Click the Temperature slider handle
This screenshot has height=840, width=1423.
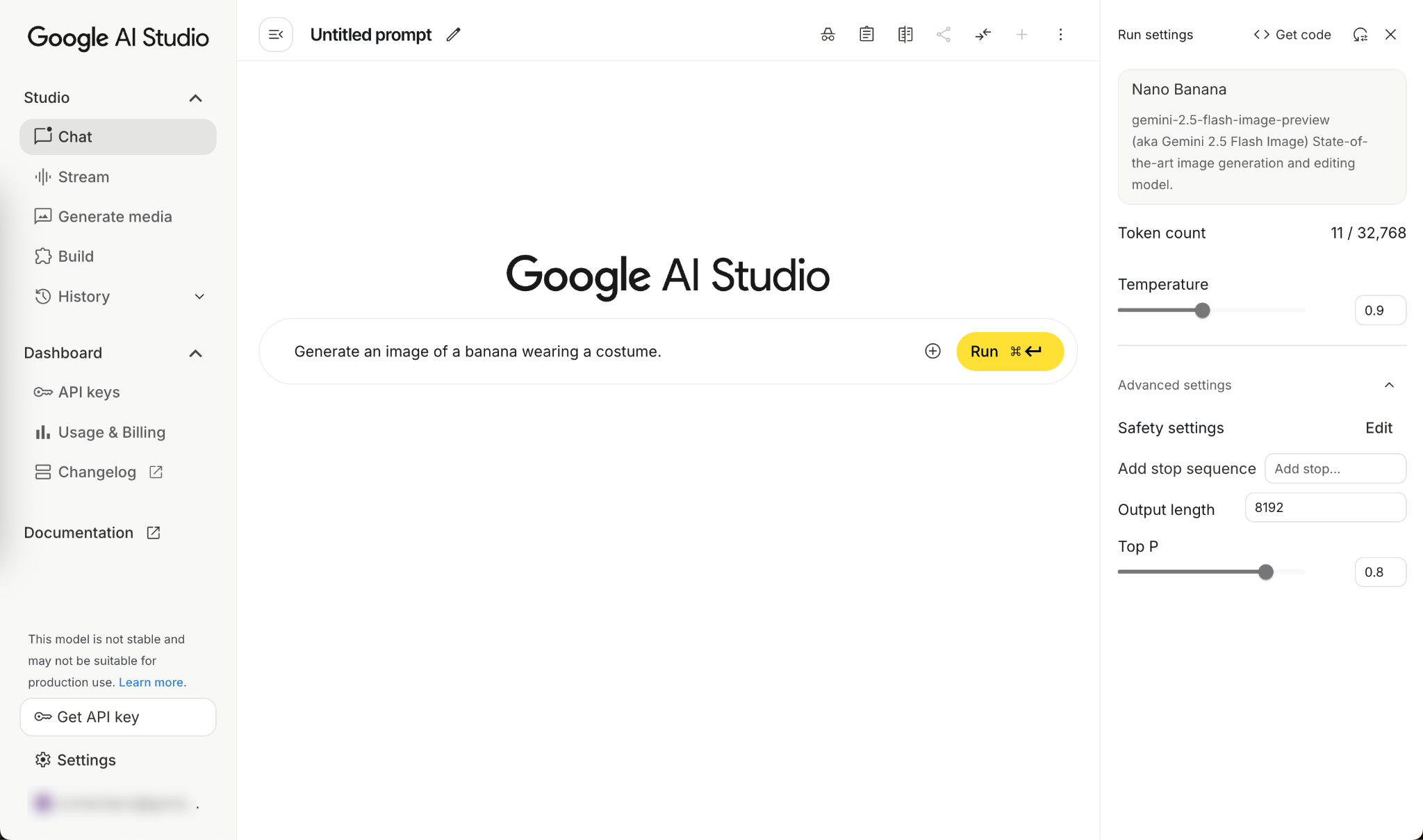[x=1202, y=311]
